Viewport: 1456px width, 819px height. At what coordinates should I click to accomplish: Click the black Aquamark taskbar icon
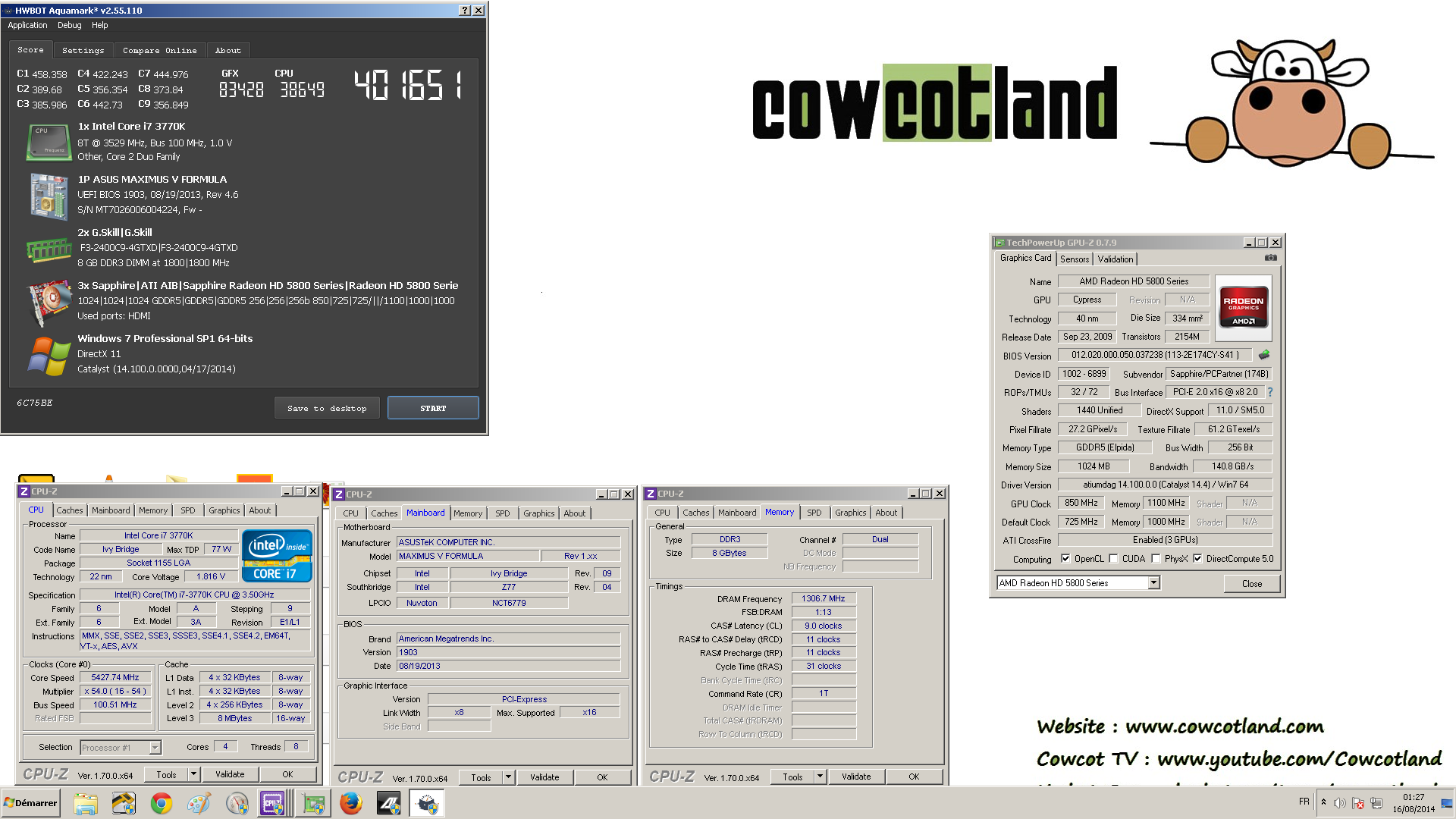coord(388,803)
